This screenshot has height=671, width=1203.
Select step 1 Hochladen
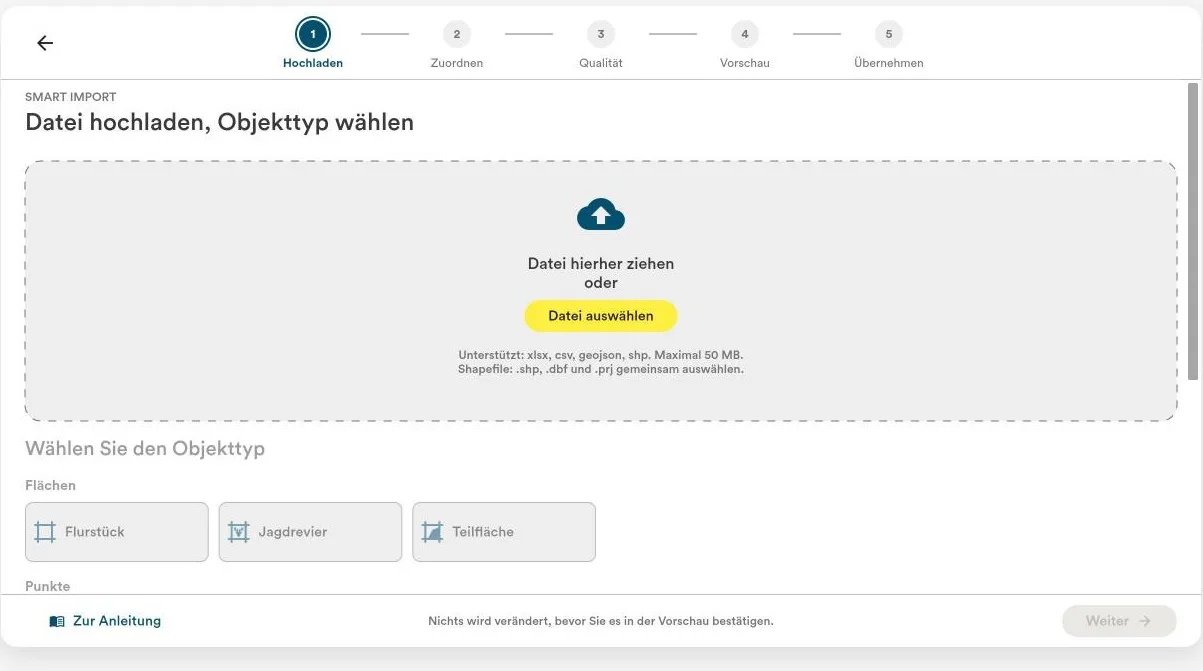point(313,45)
